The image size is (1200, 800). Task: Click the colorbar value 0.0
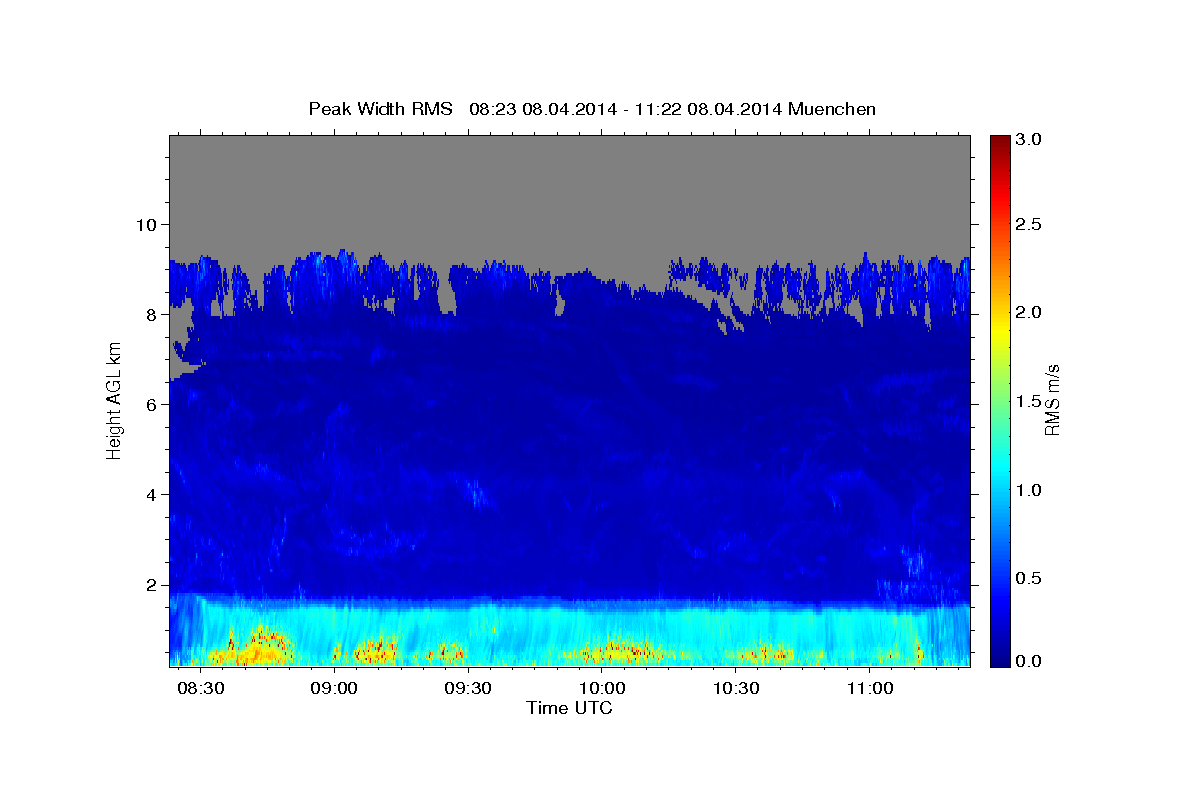click(1029, 661)
